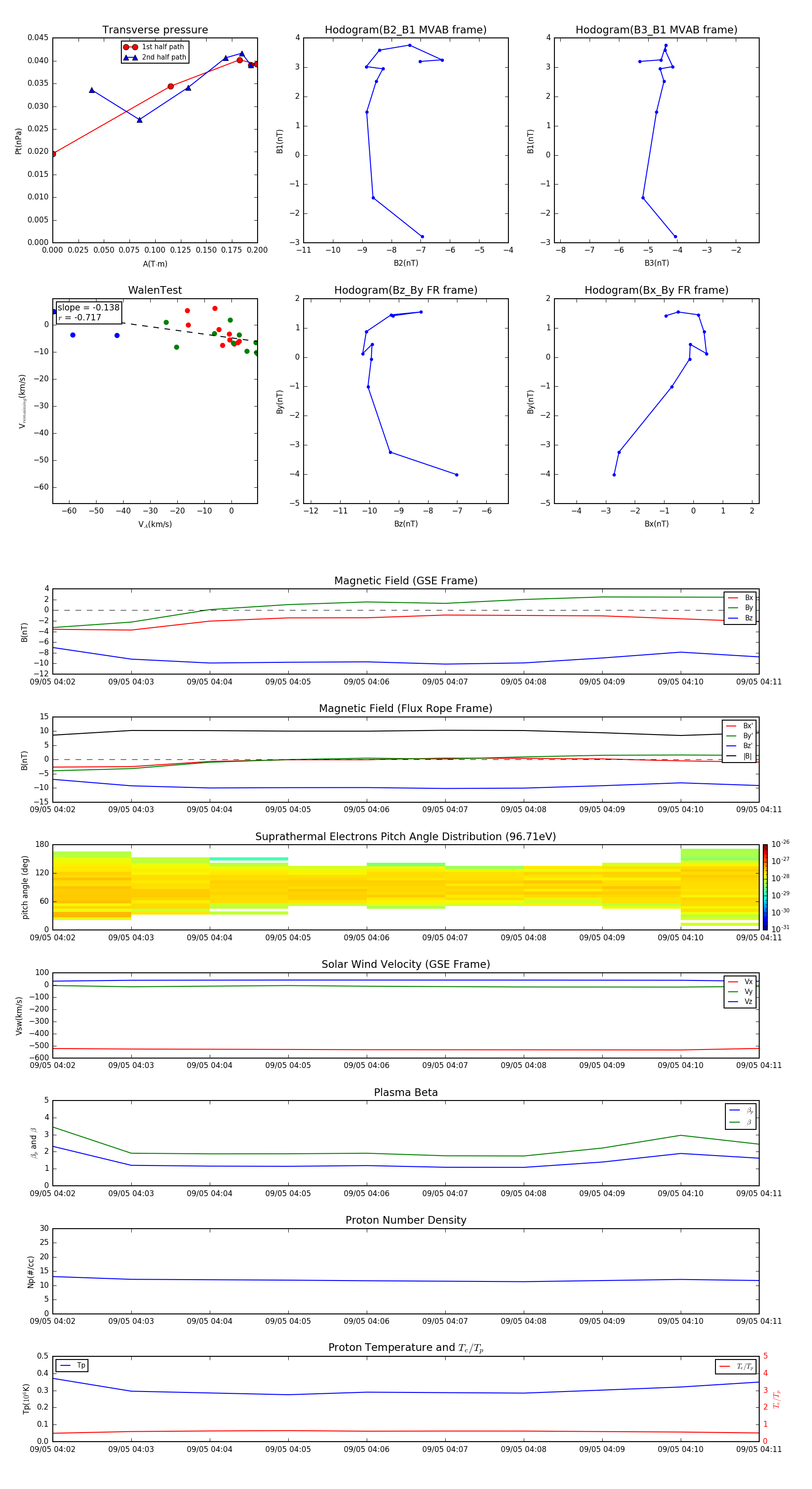812x1489 pixels.
Task: Click the 'Hodogram(B3_B1 MVAB frame)' title
Action: [x=656, y=30]
